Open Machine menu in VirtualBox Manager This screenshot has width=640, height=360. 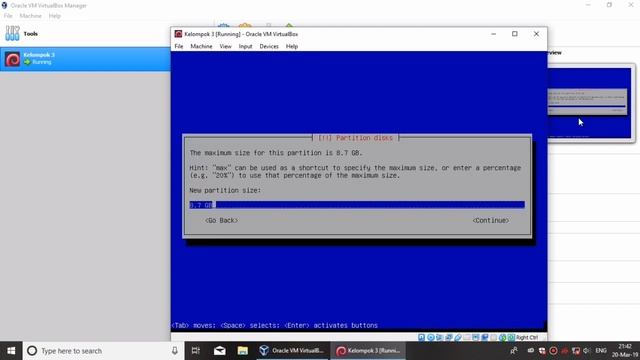[31, 16]
